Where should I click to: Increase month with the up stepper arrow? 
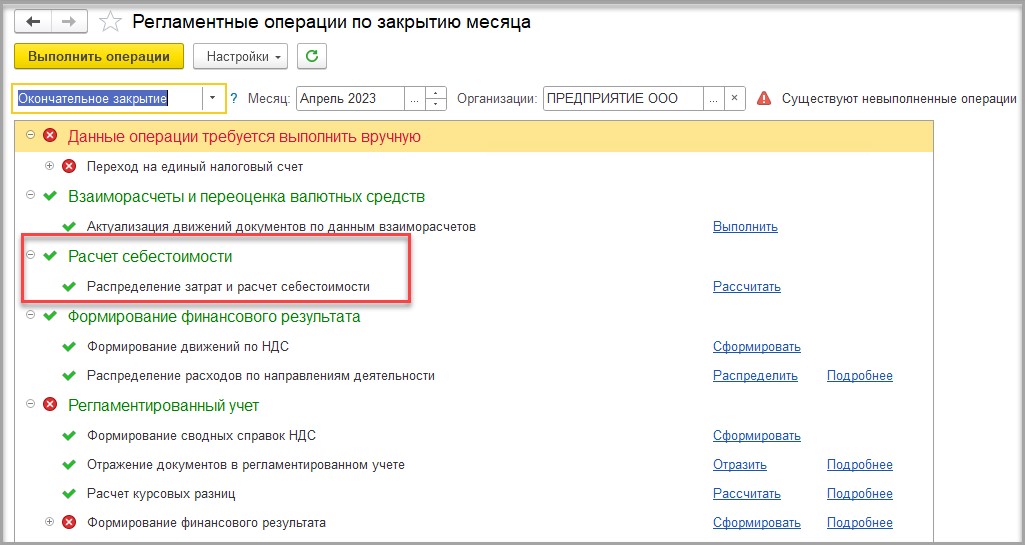pyautogui.click(x=435, y=93)
